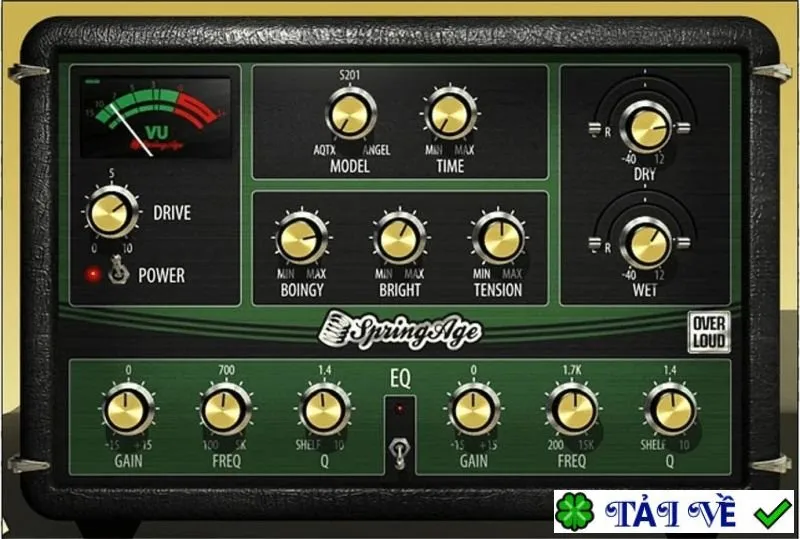Click the right pan handle above WET
The width and height of the screenshot is (800, 539).
[x=684, y=243]
